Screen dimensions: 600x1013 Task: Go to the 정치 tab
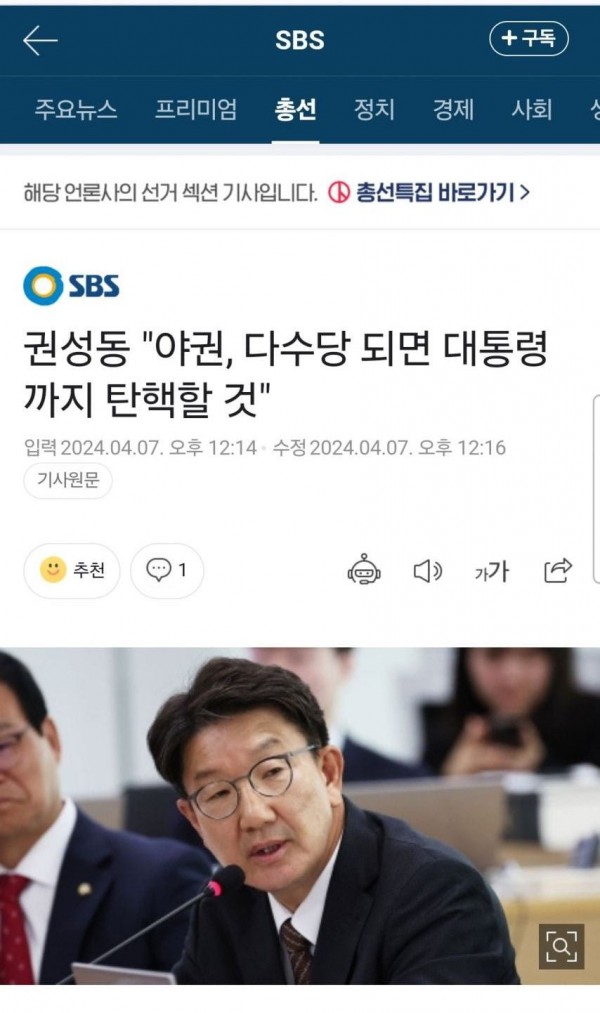[x=374, y=109]
